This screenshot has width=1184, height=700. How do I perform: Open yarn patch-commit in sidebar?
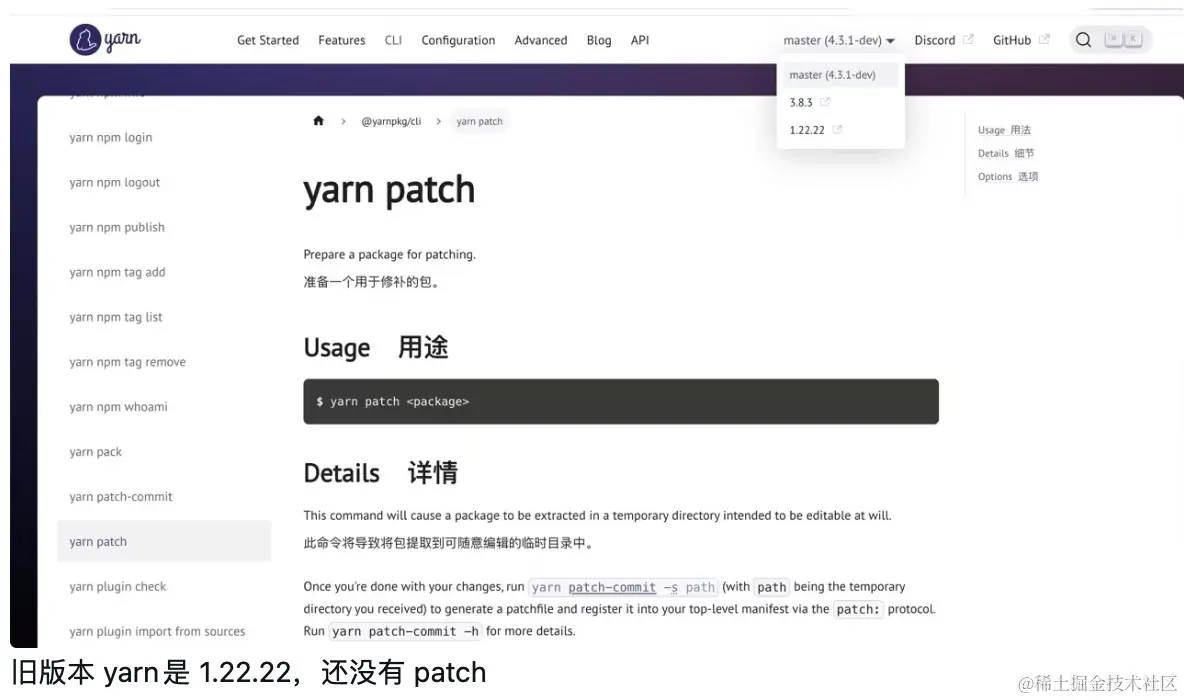point(121,496)
